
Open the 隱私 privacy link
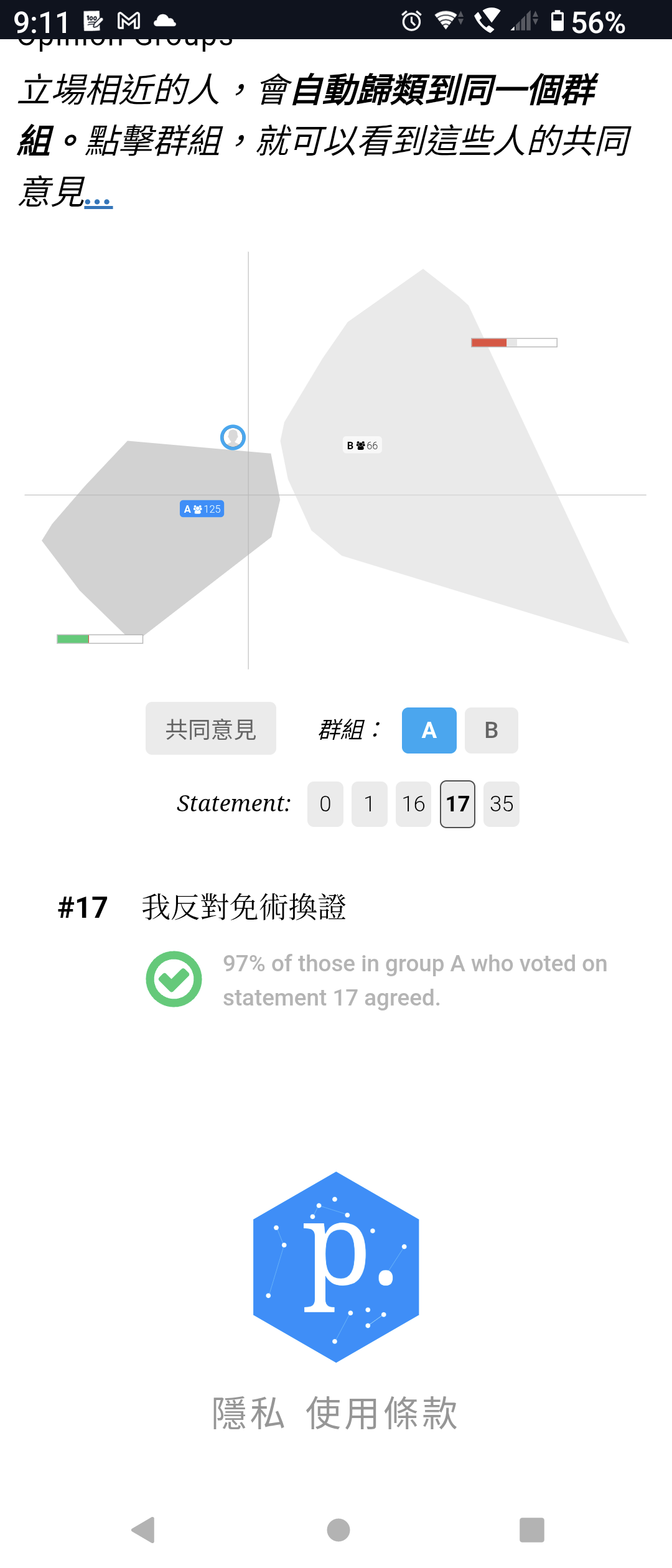(248, 1413)
